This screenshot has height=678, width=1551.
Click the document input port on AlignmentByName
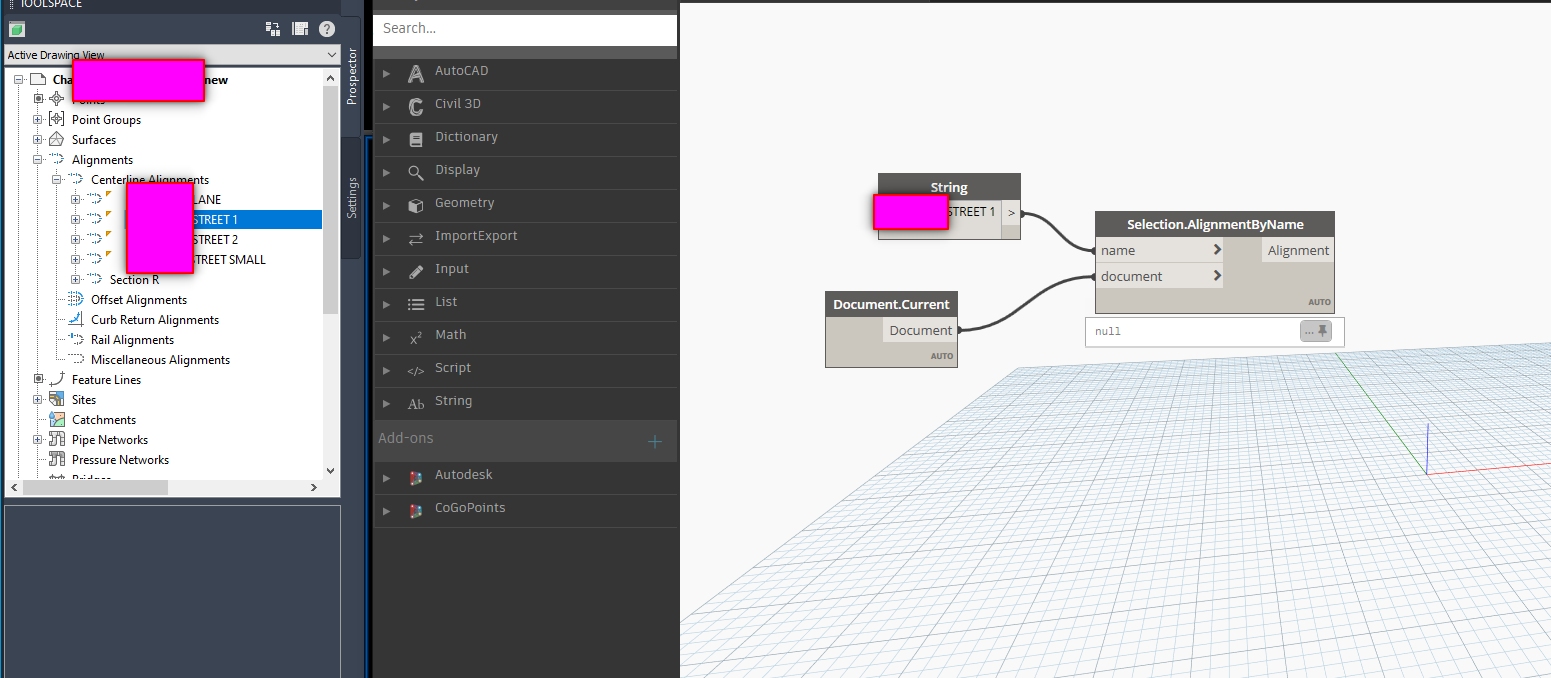(x=1160, y=276)
